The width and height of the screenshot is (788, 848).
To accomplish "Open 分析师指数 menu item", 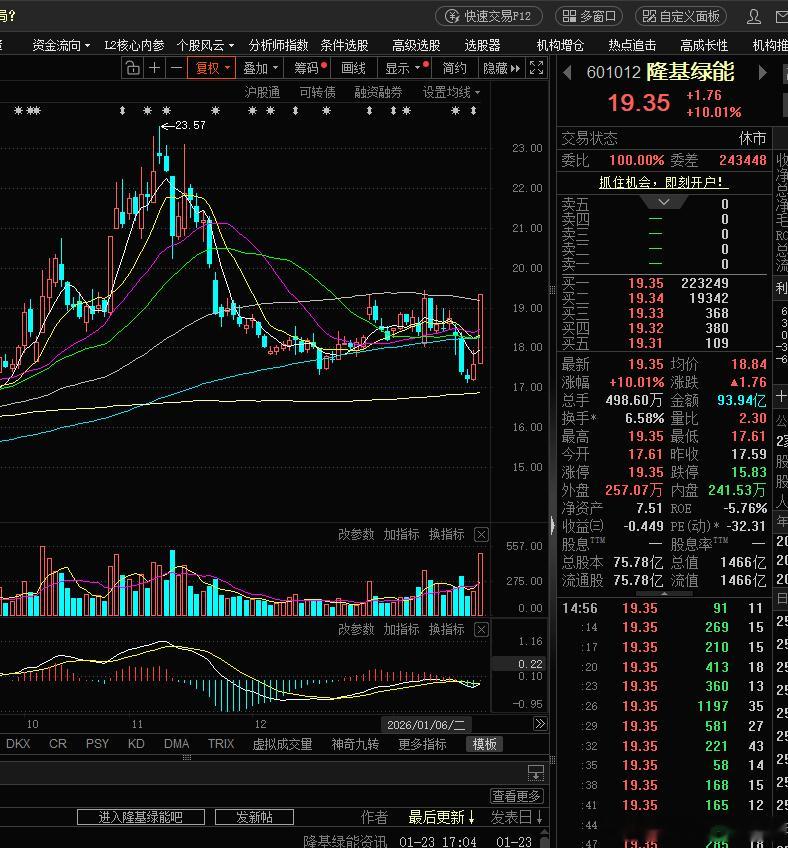I will 278,45.
